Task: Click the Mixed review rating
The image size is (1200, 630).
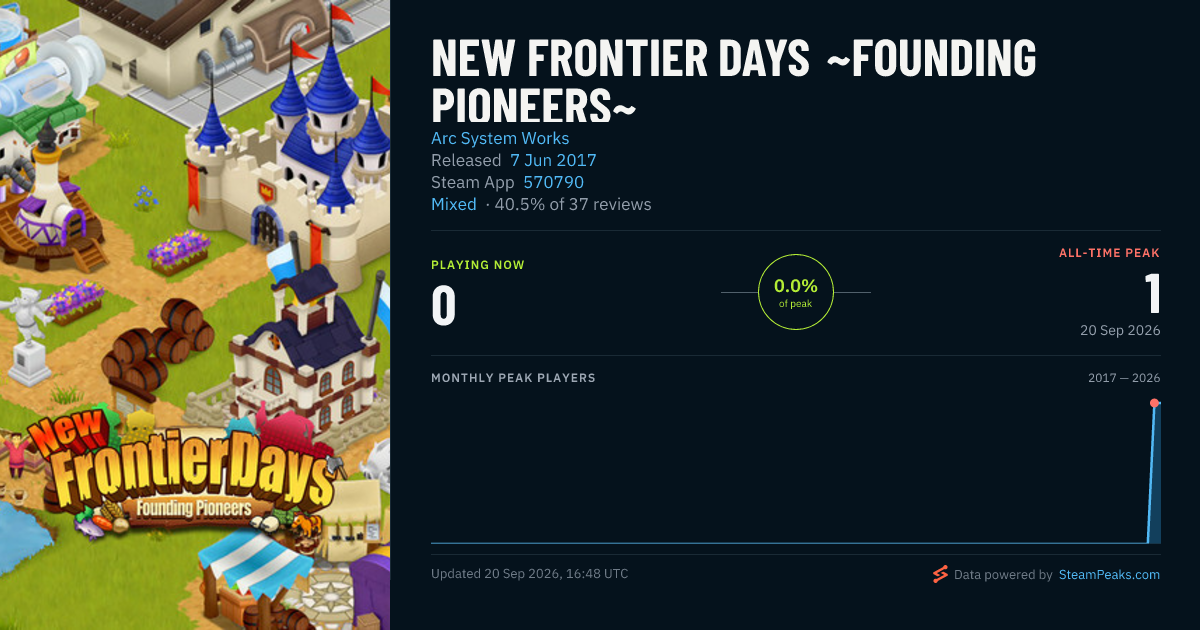Action: coord(454,204)
